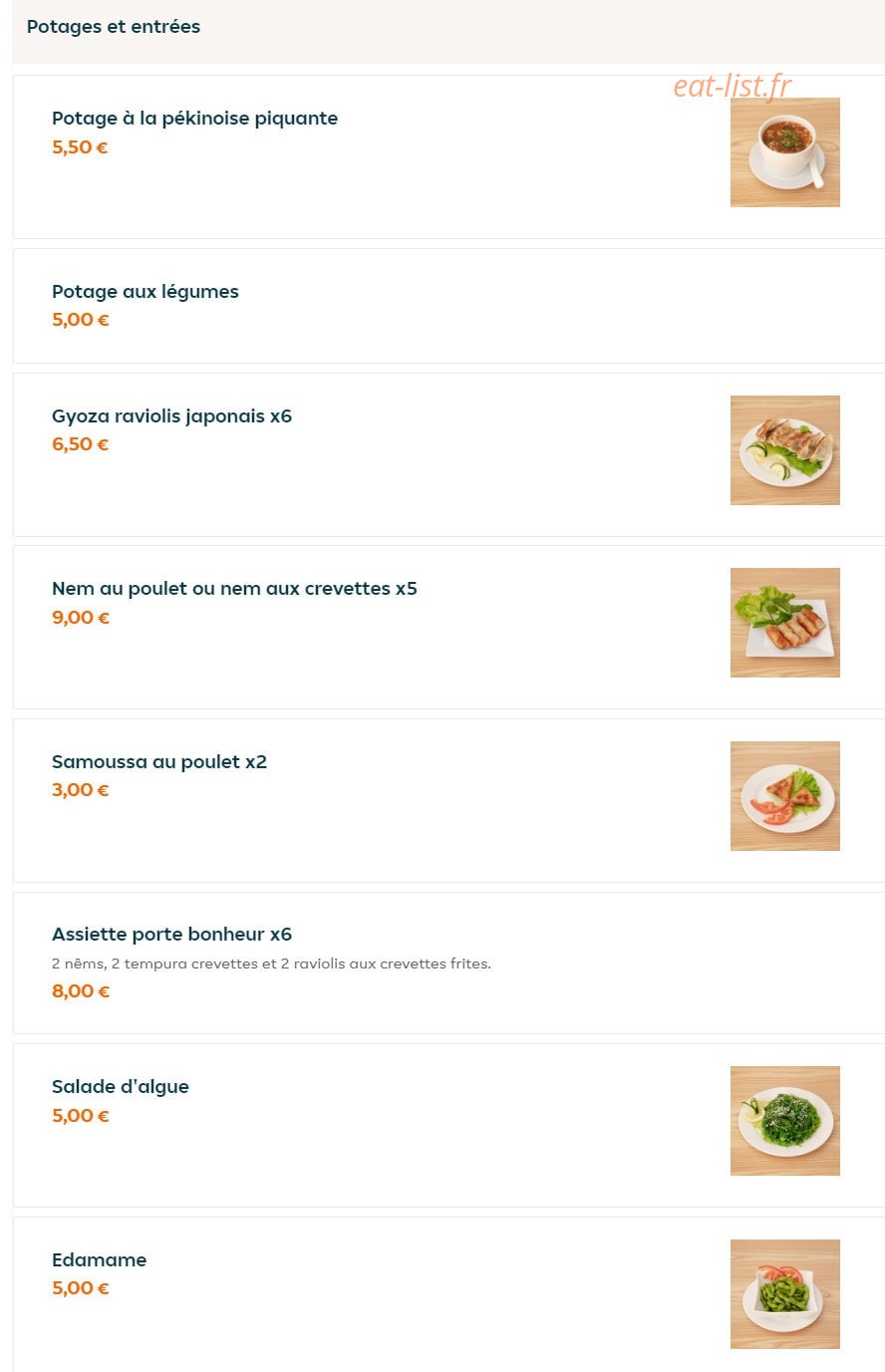Select Potage aux légumes item
885x1372 pixels.
[x=146, y=292]
